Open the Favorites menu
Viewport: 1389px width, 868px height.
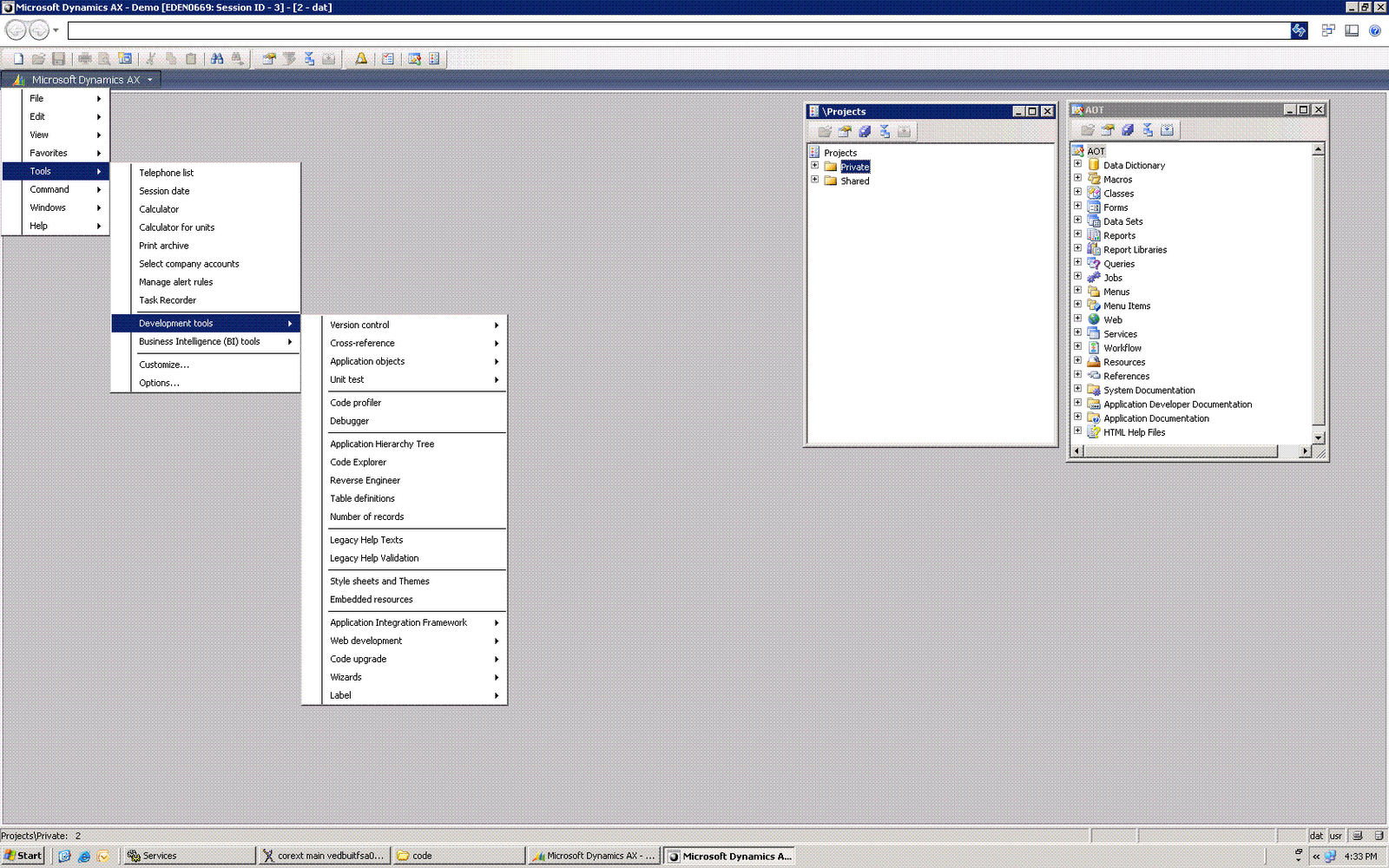[56, 154]
